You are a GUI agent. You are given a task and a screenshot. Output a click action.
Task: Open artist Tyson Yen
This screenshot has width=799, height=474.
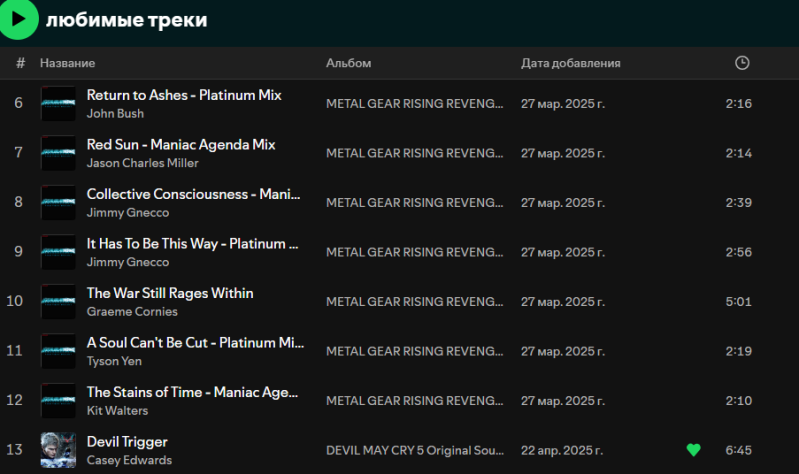[114, 361]
